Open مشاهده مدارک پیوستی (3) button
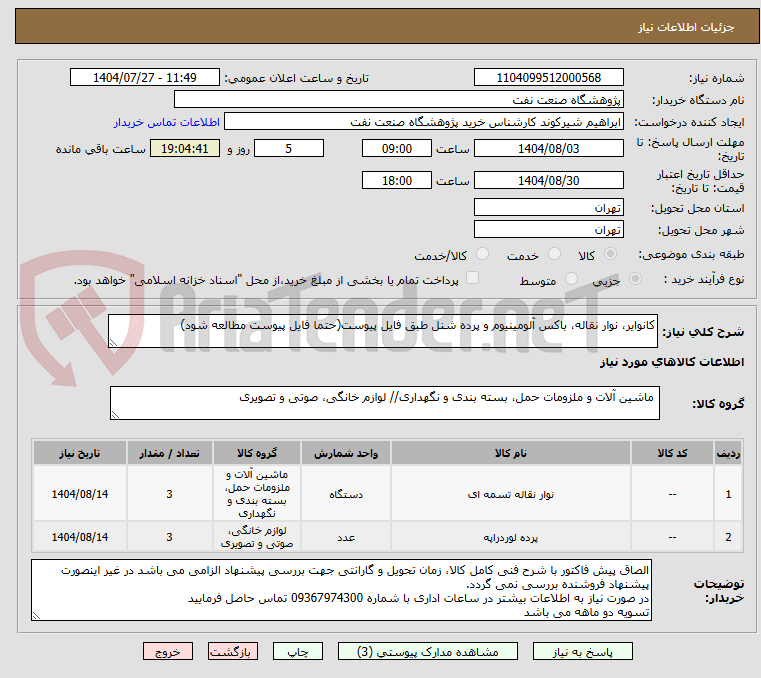Image resolution: width=761 pixels, height=678 pixels. [428, 651]
